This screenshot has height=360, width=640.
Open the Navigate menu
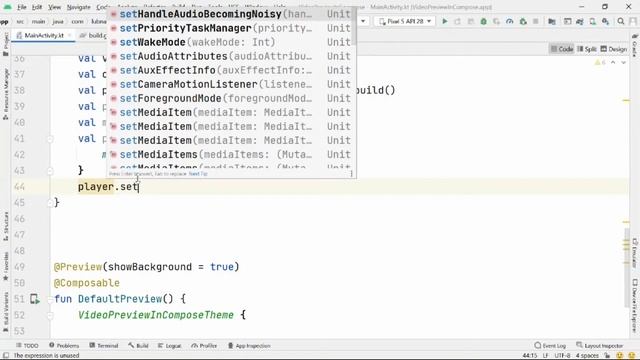point(78,7)
